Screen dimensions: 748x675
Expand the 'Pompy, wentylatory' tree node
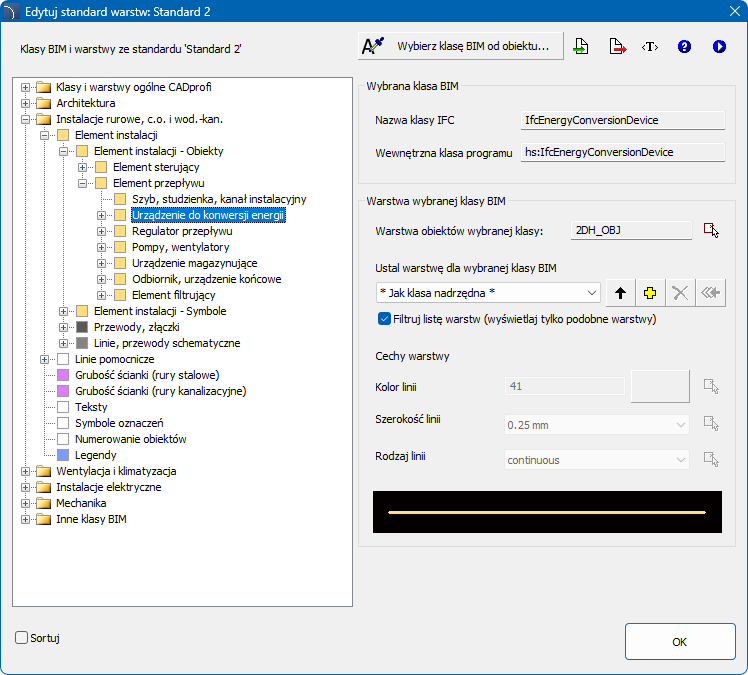(x=101, y=247)
